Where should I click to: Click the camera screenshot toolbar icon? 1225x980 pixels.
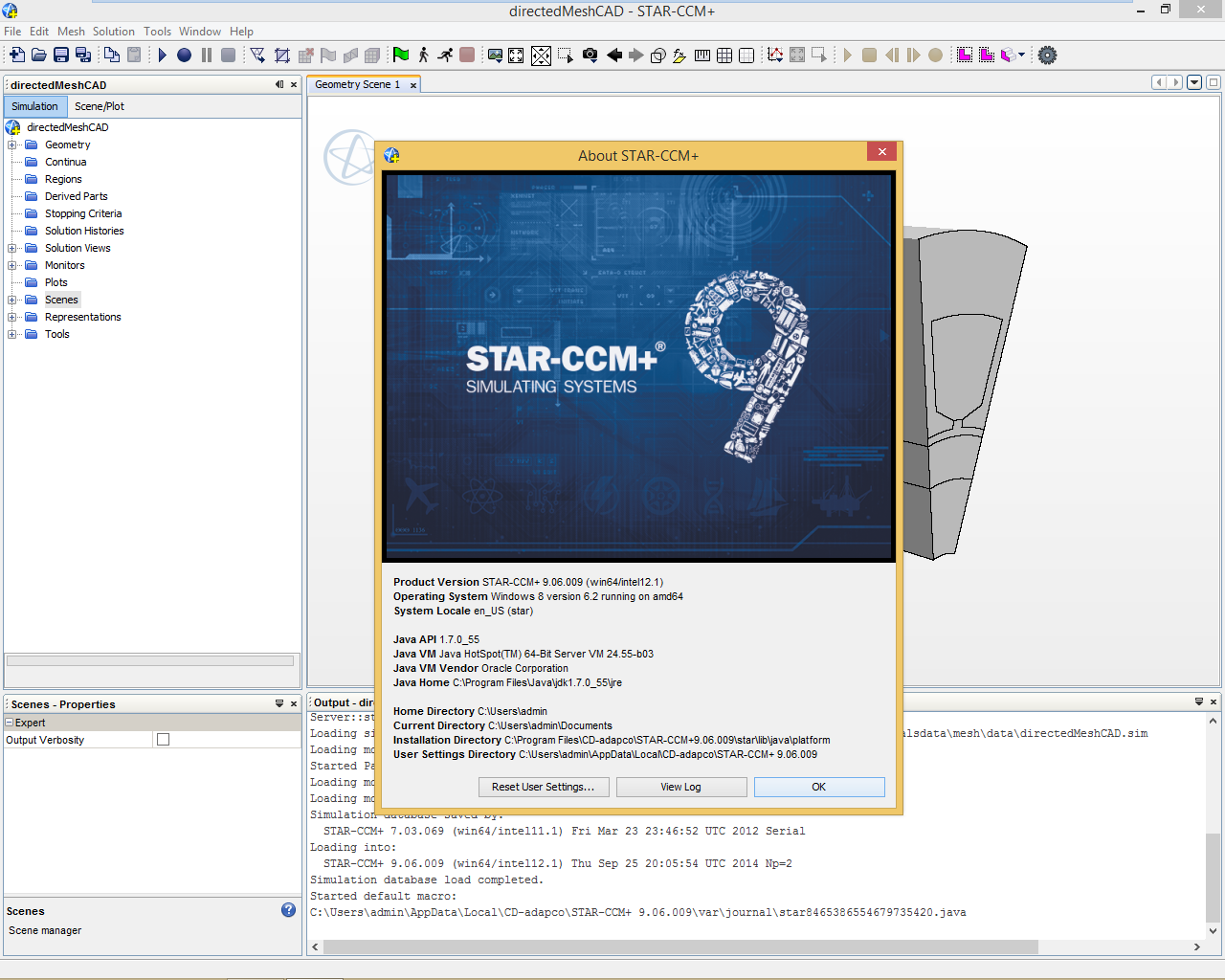[590, 56]
